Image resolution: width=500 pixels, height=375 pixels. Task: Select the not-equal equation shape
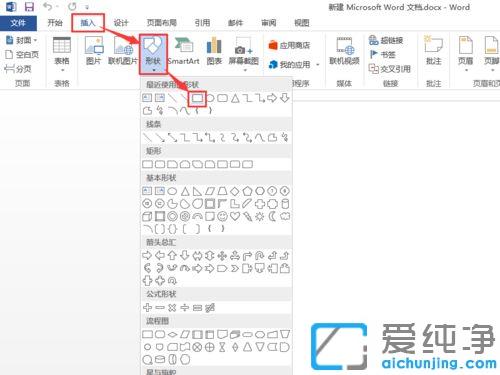(x=210, y=308)
